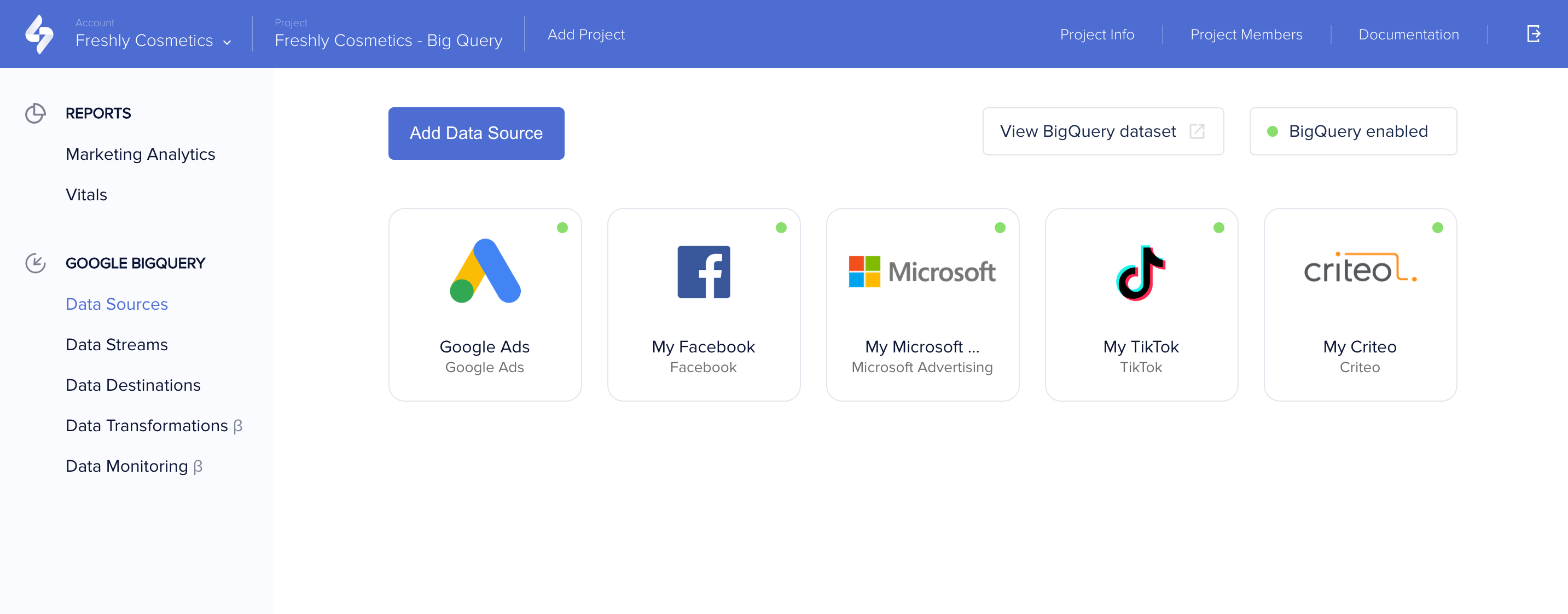Click the Google Ads logo icon
Viewport: 1568px width, 614px height.
point(485,271)
